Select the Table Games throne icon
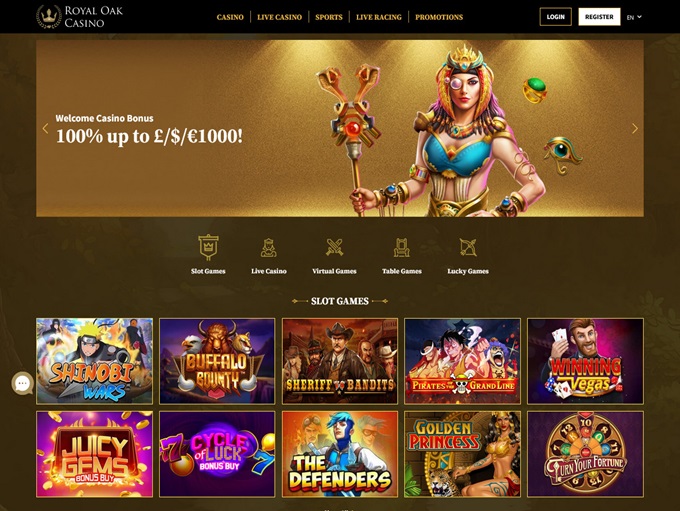This screenshot has width=680, height=511. click(402, 248)
